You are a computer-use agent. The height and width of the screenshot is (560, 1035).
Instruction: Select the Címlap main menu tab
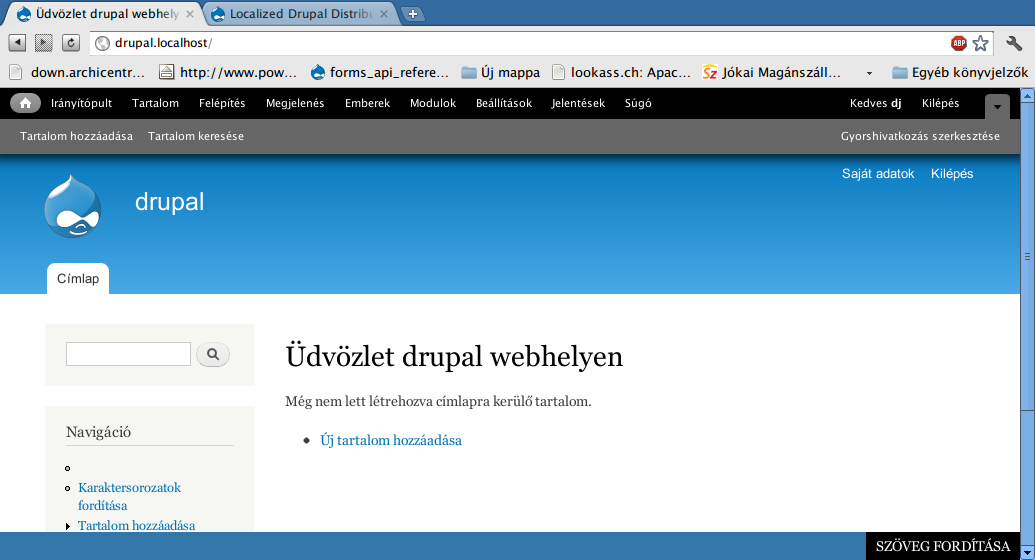click(78, 279)
